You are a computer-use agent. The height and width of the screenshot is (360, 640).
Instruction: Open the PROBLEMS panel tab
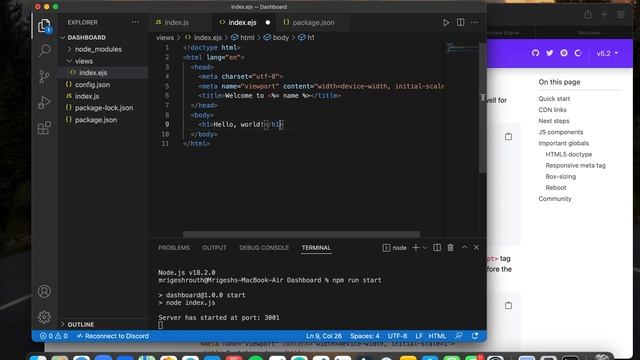coord(174,248)
